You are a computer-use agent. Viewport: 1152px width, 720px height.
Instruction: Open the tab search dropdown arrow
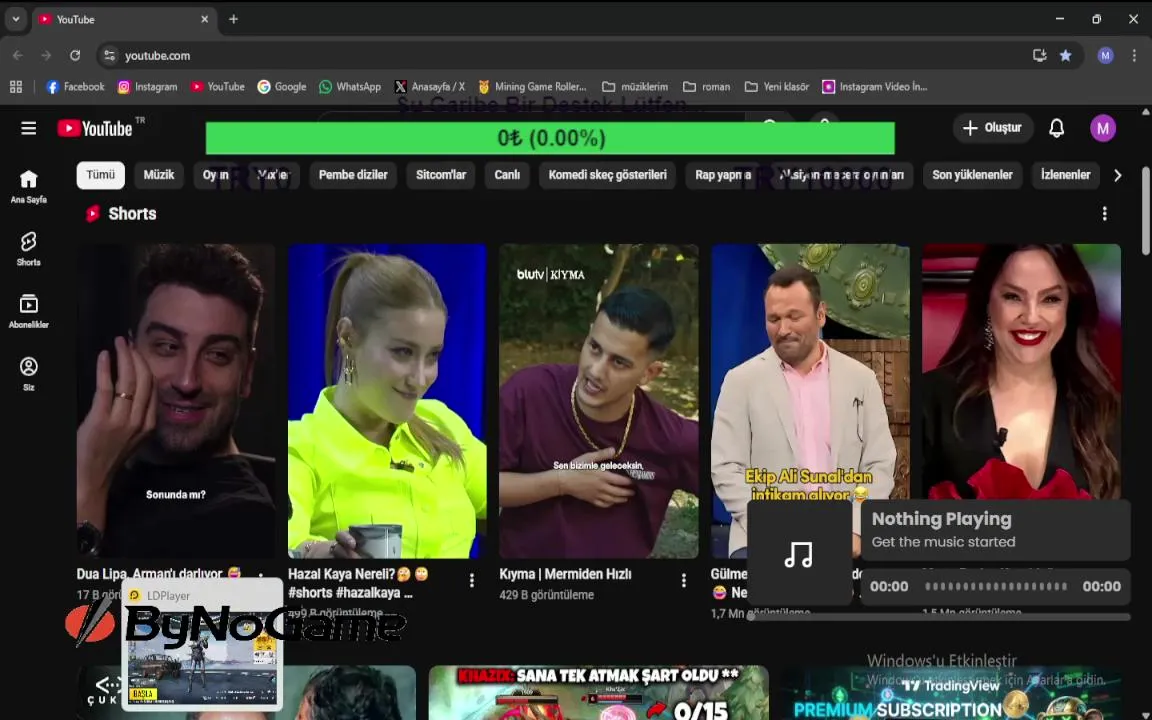pos(15,19)
